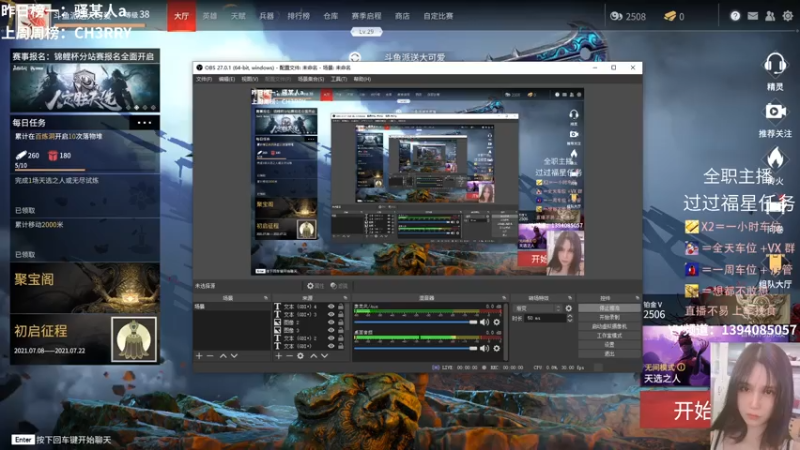Open source properties gear below sources list

pos(301,356)
